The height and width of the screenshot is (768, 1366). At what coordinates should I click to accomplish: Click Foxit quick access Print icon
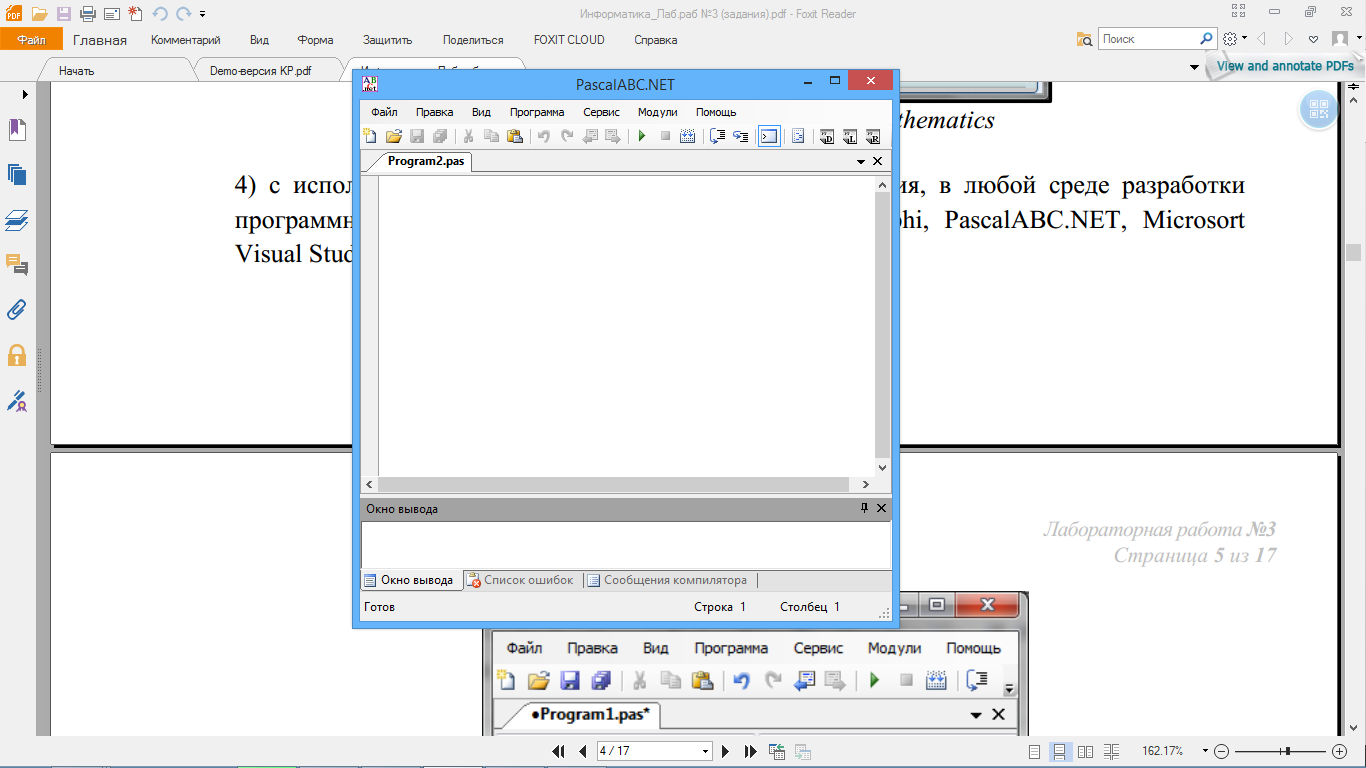(87, 14)
